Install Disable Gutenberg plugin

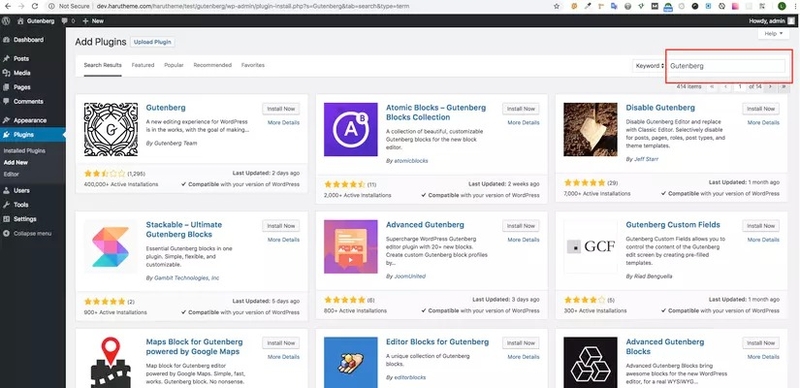[x=761, y=109]
